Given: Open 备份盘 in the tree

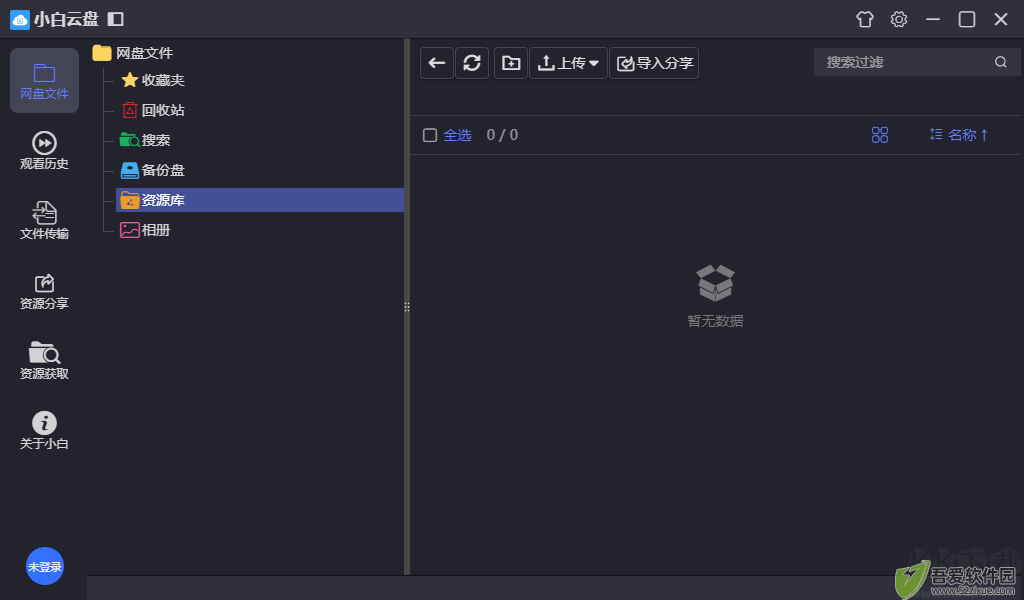Looking at the screenshot, I should pos(162,170).
